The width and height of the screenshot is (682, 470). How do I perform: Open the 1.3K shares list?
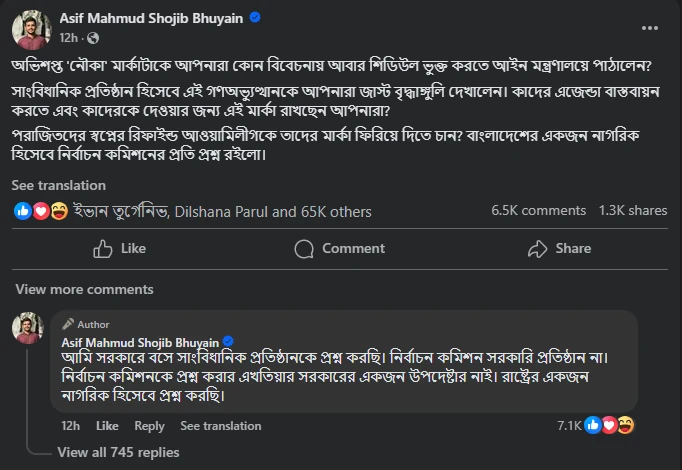tap(632, 211)
